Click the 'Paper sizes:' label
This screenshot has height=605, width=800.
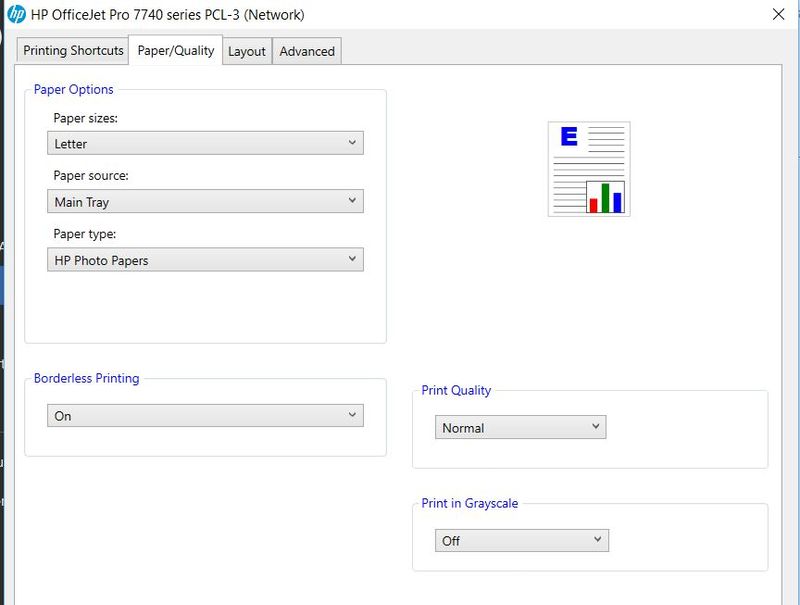tap(86, 118)
